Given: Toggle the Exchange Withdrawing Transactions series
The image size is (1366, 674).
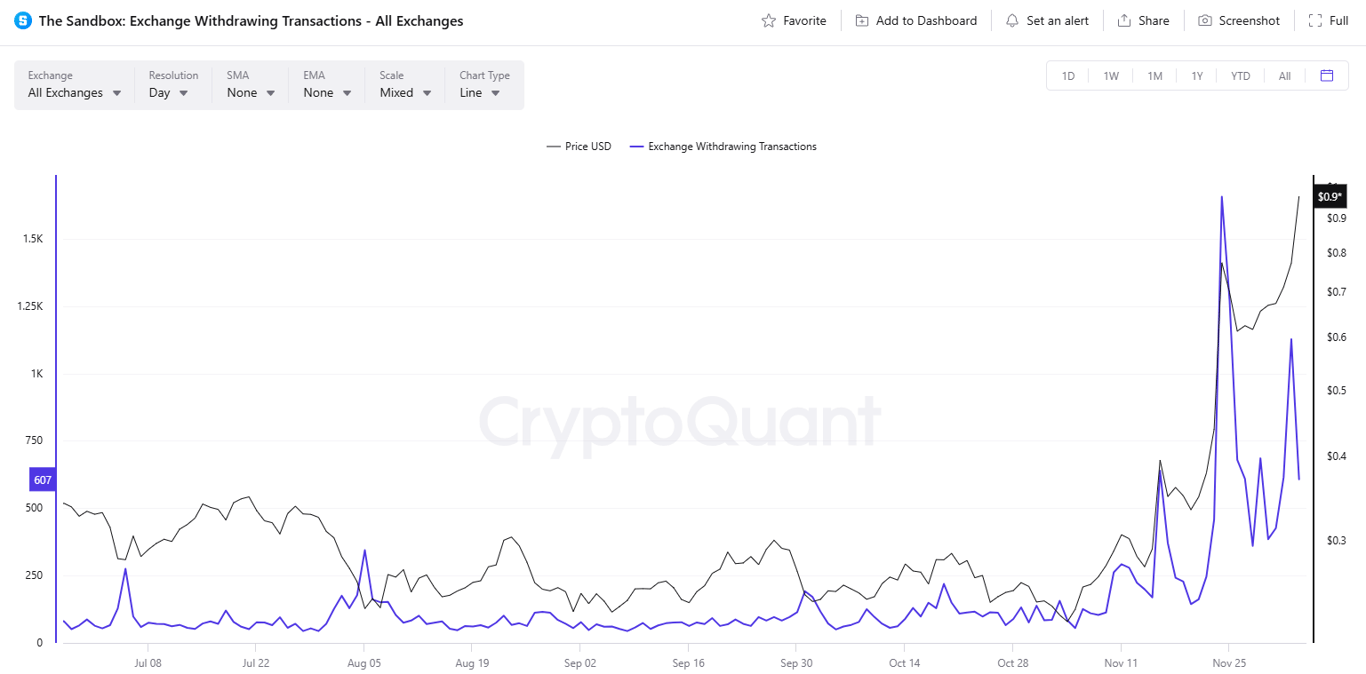Looking at the screenshot, I should 723,146.
